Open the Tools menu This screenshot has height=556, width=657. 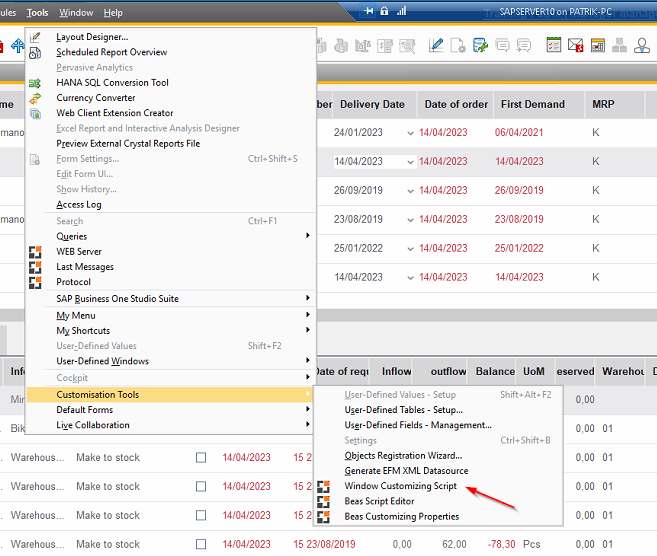click(x=37, y=13)
